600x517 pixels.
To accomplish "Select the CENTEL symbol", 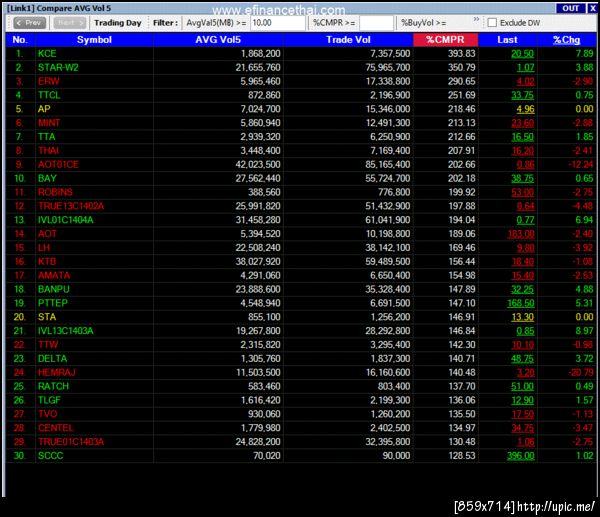I will pos(55,428).
